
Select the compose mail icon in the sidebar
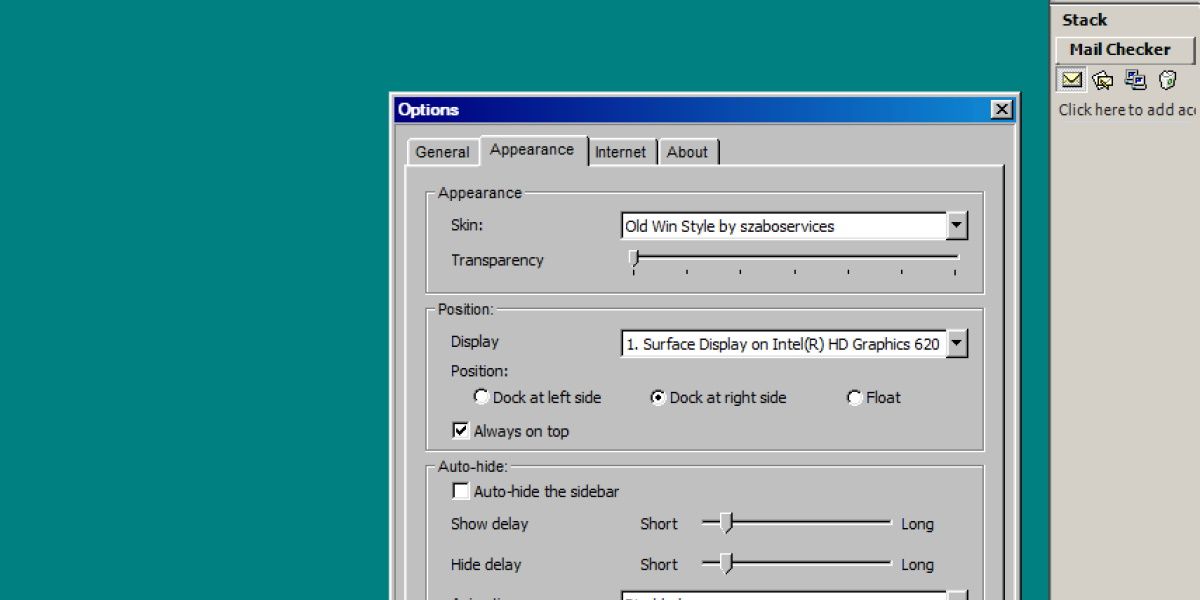[1102, 80]
